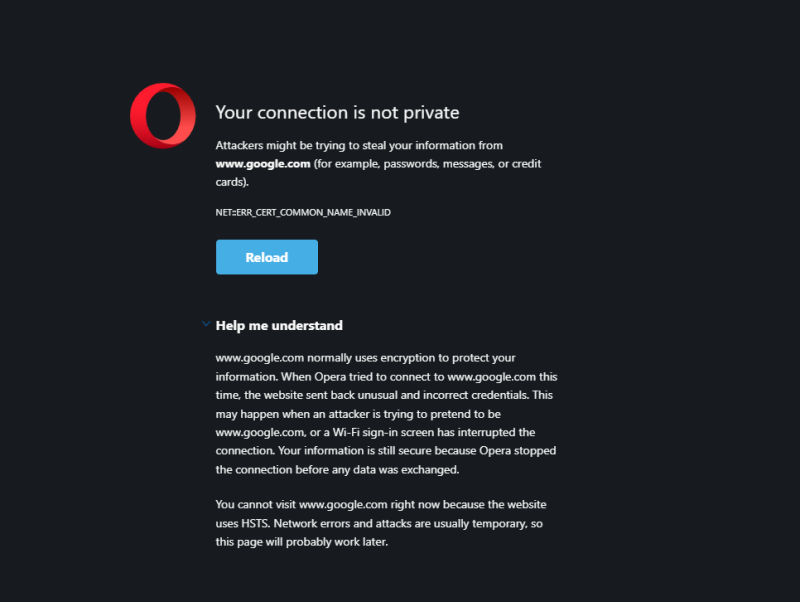
Task: Click the "Your connection is not private" heading
Action: pos(337,113)
